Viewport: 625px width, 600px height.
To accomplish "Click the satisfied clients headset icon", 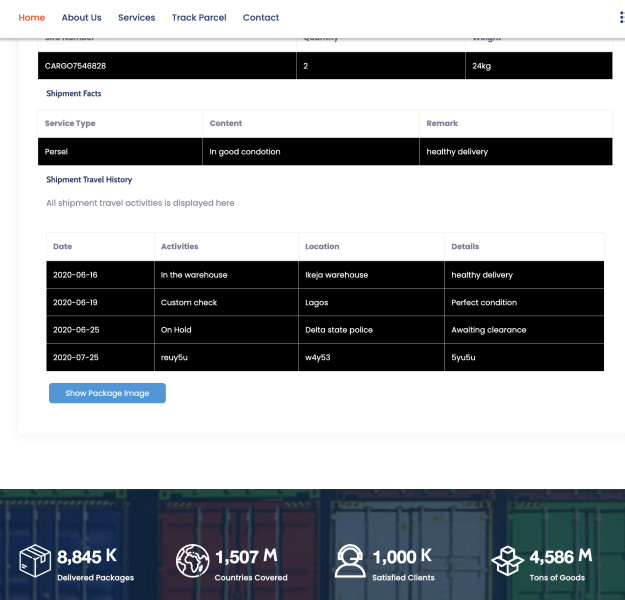I will [350, 561].
